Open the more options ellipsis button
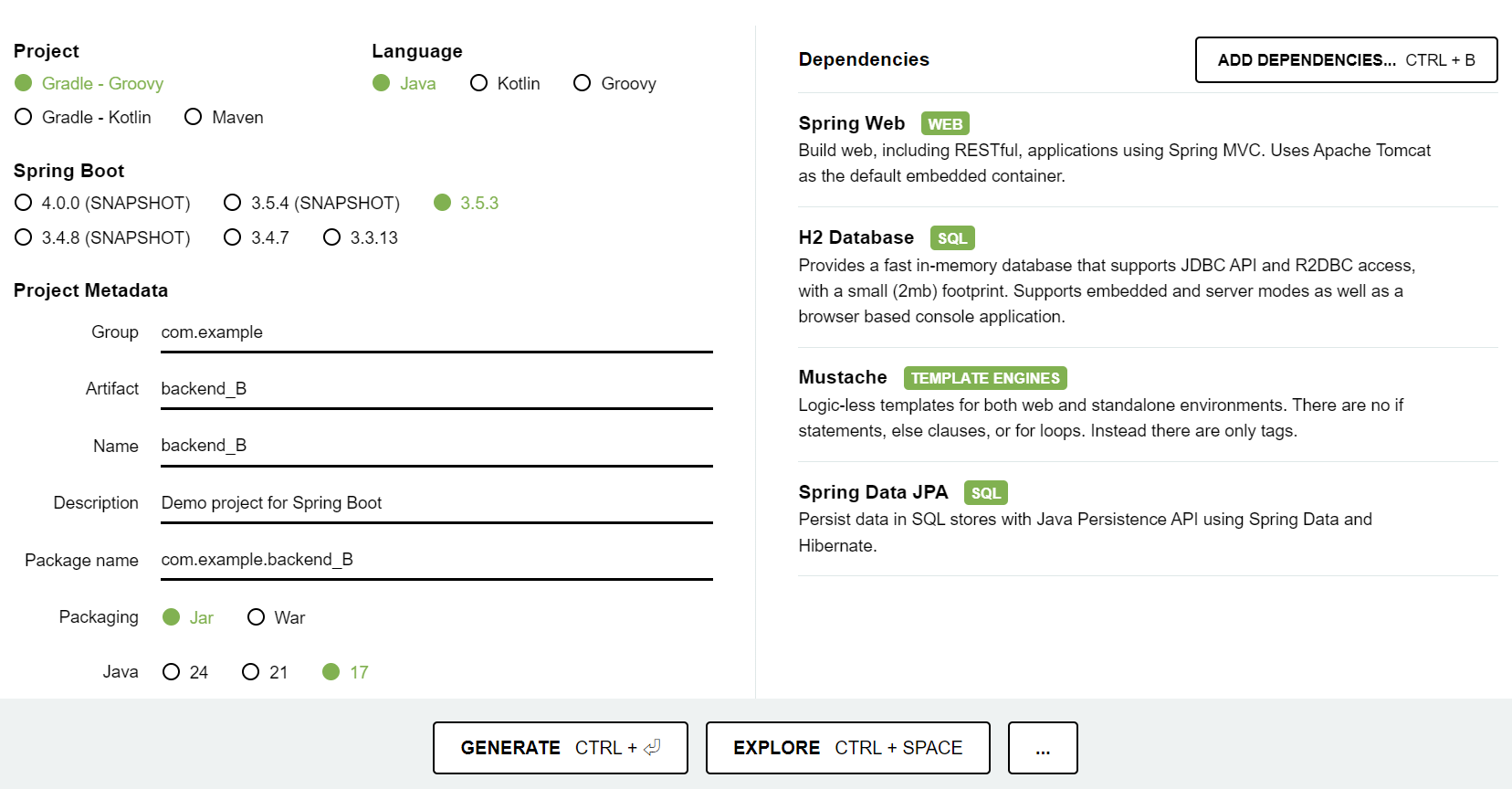 [1043, 748]
